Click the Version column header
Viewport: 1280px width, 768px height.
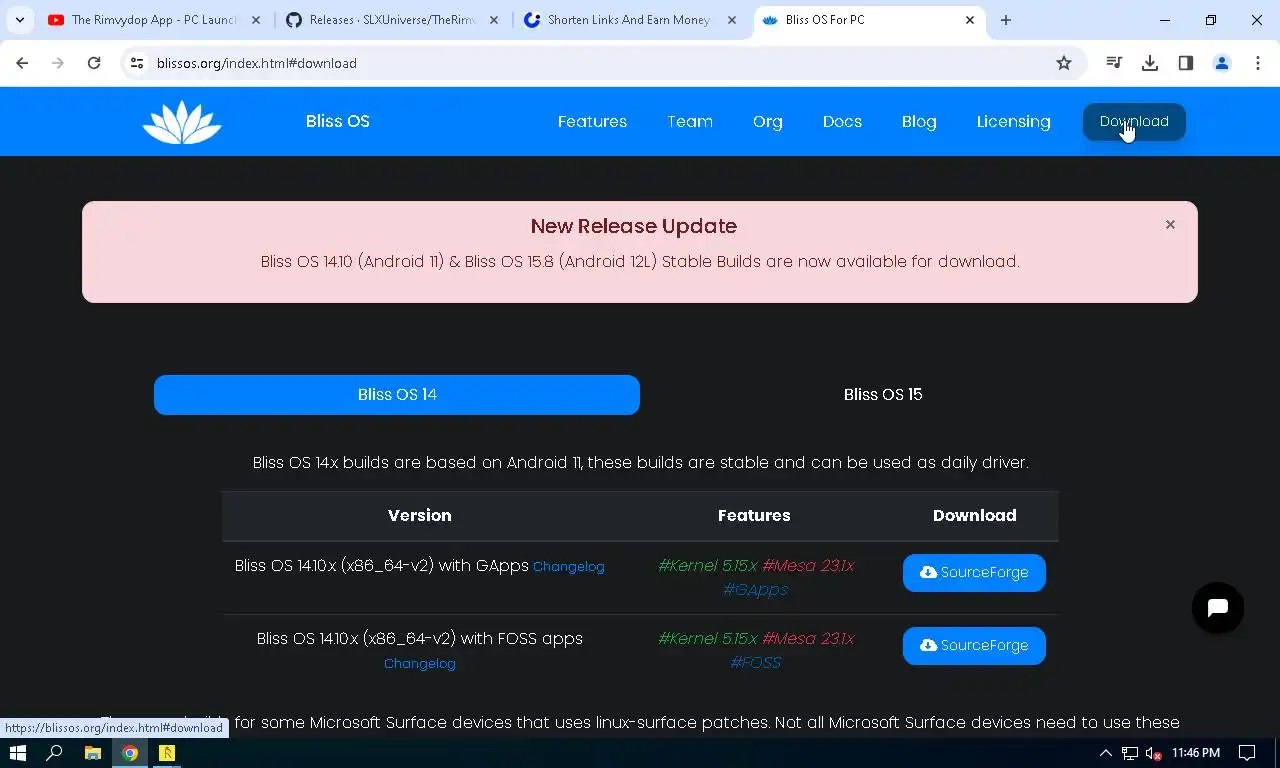(420, 516)
